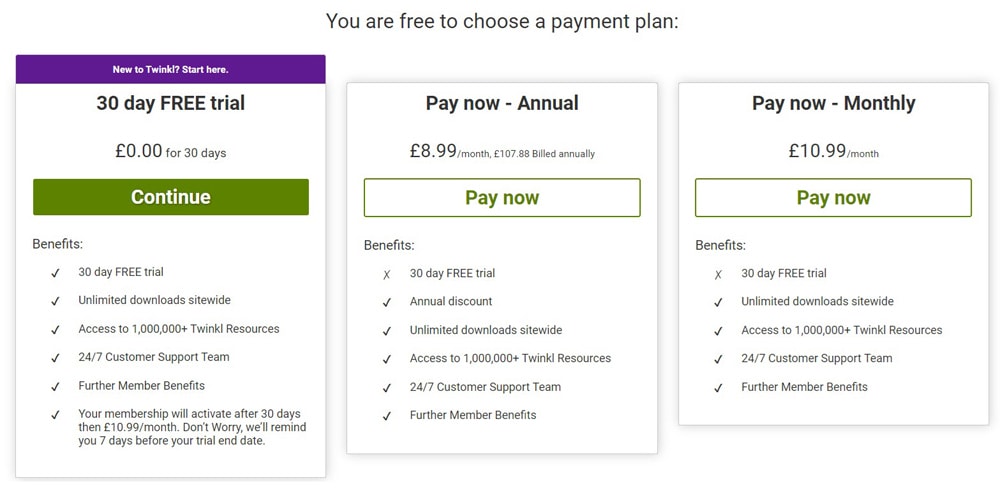This screenshot has height=488, width=1000.
Task: Select the 'Pay now - Annual' heading
Action: [x=502, y=103]
